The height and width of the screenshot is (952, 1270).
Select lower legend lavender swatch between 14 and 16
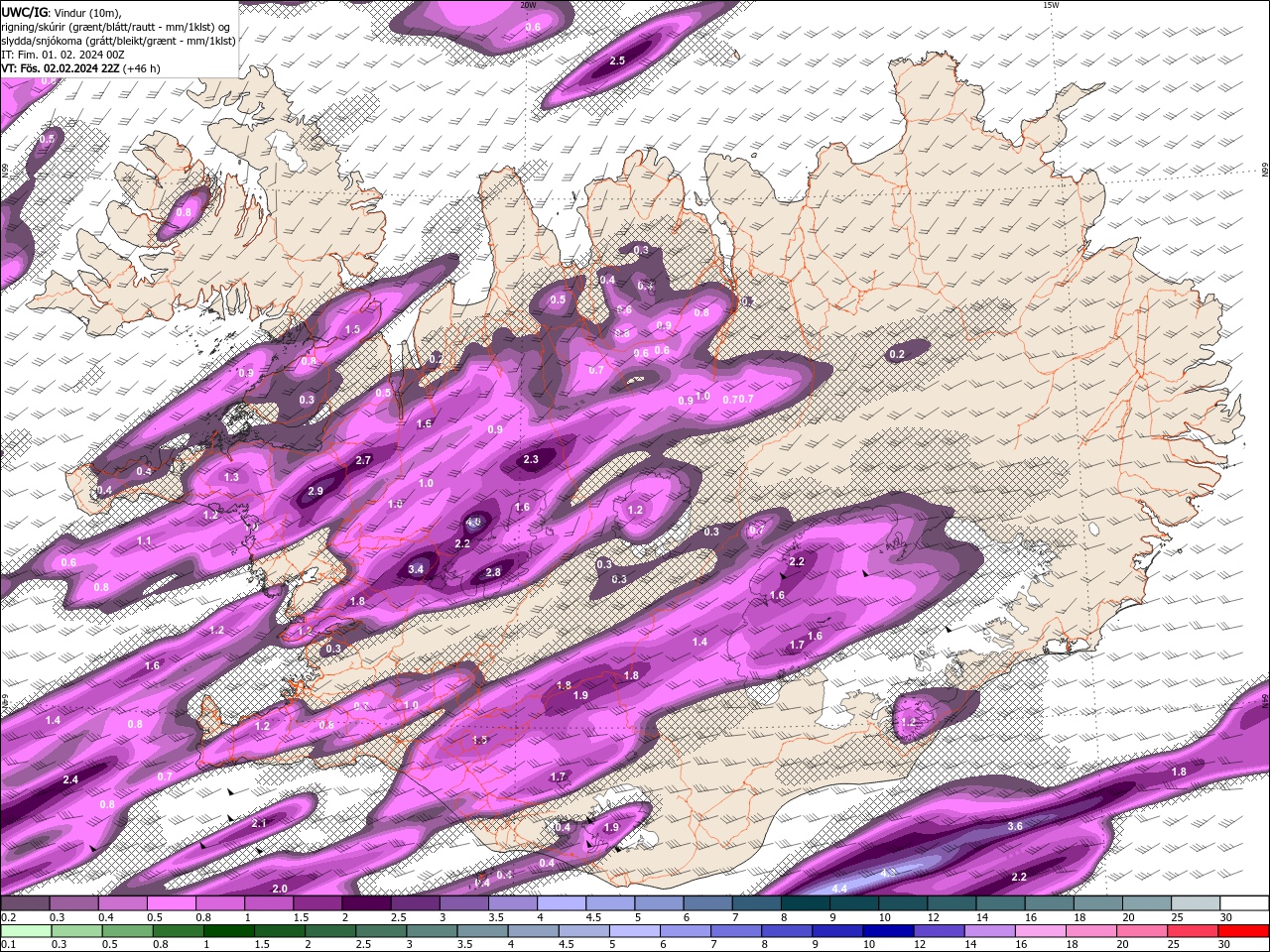coord(989,931)
